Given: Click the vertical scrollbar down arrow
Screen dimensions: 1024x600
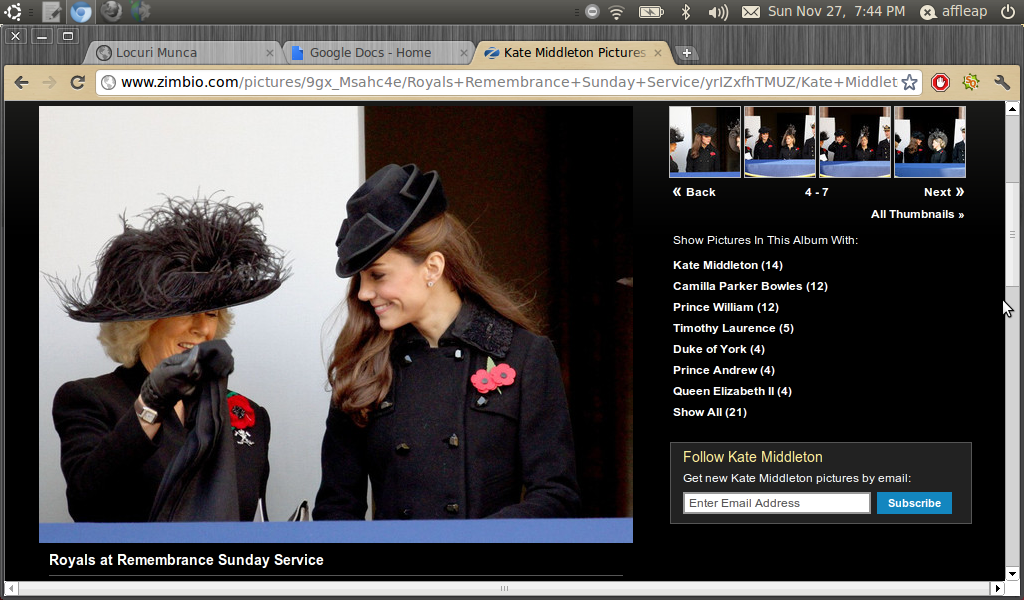Looking at the screenshot, I should (1012, 574).
